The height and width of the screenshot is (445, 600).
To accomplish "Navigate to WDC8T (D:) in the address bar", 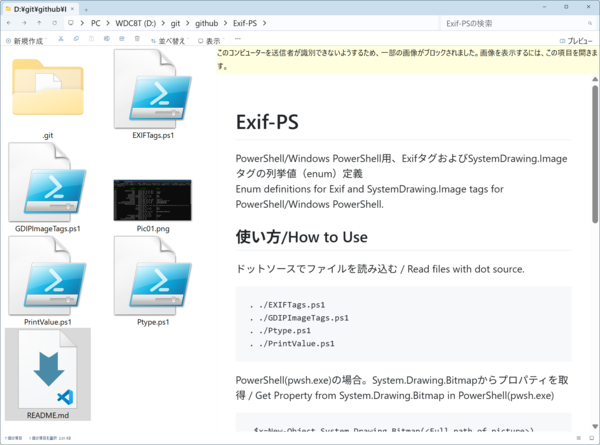I will (x=135, y=23).
